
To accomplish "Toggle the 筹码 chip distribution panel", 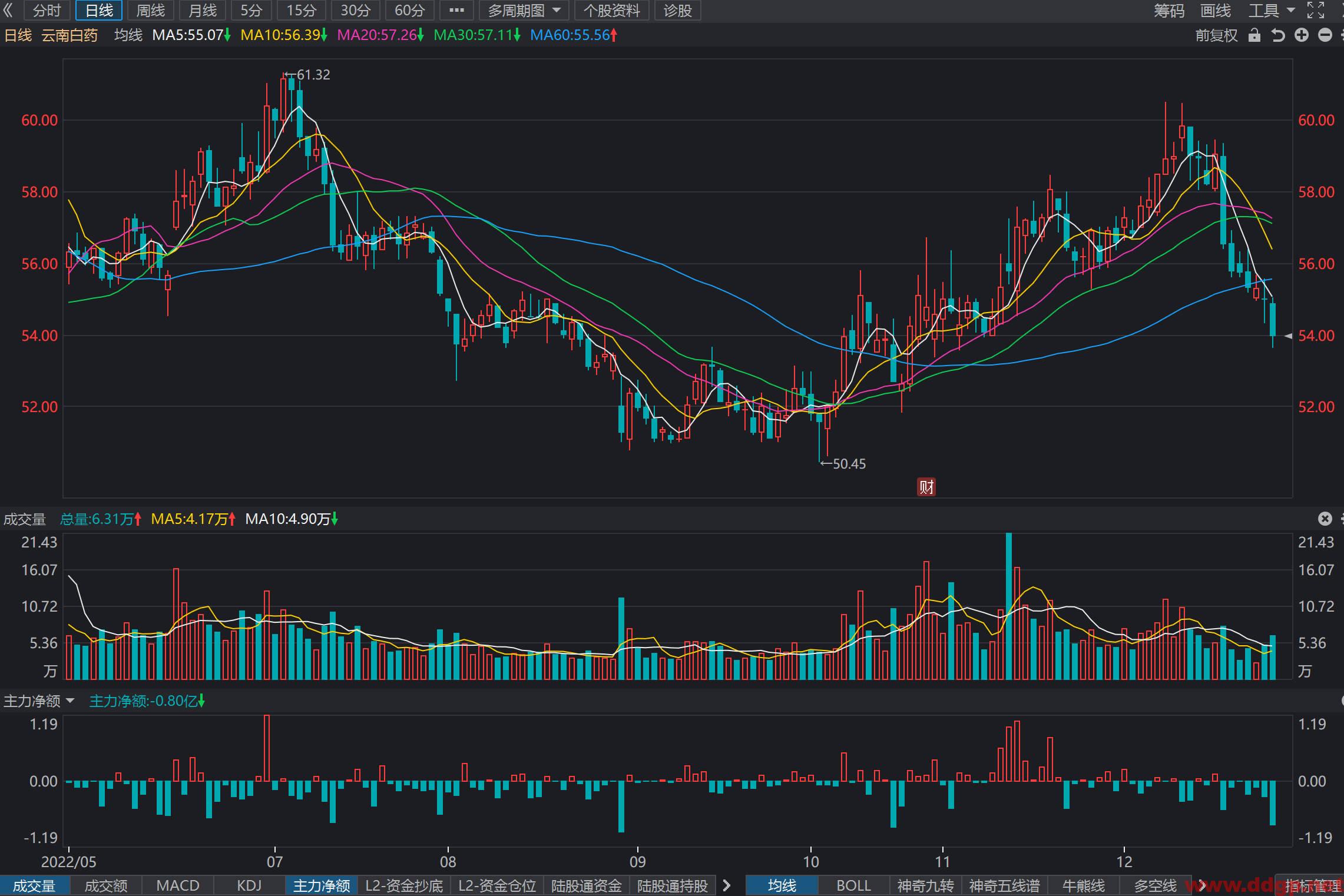I will click(1169, 10).
